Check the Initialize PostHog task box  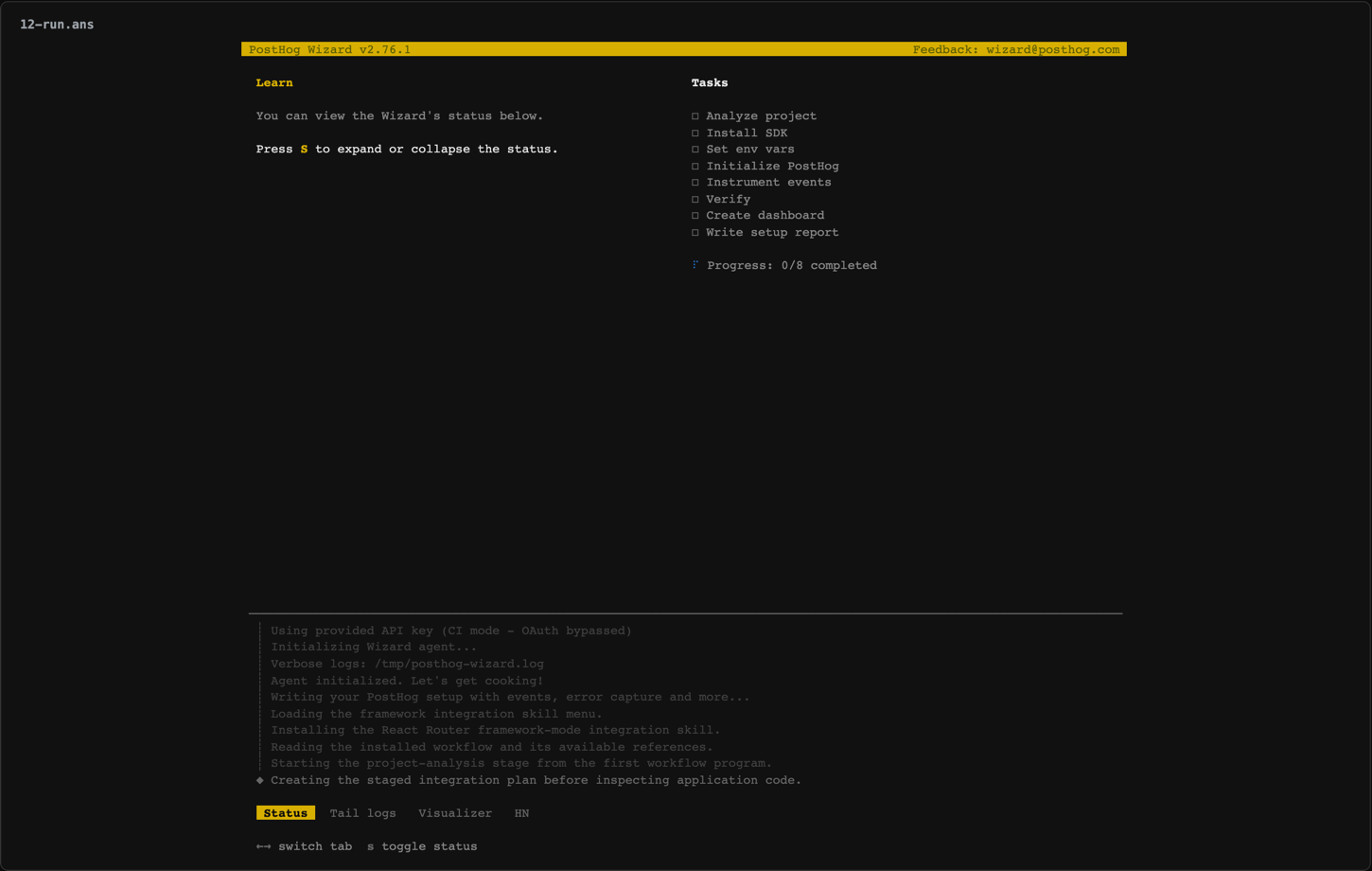tap(695, 167)
